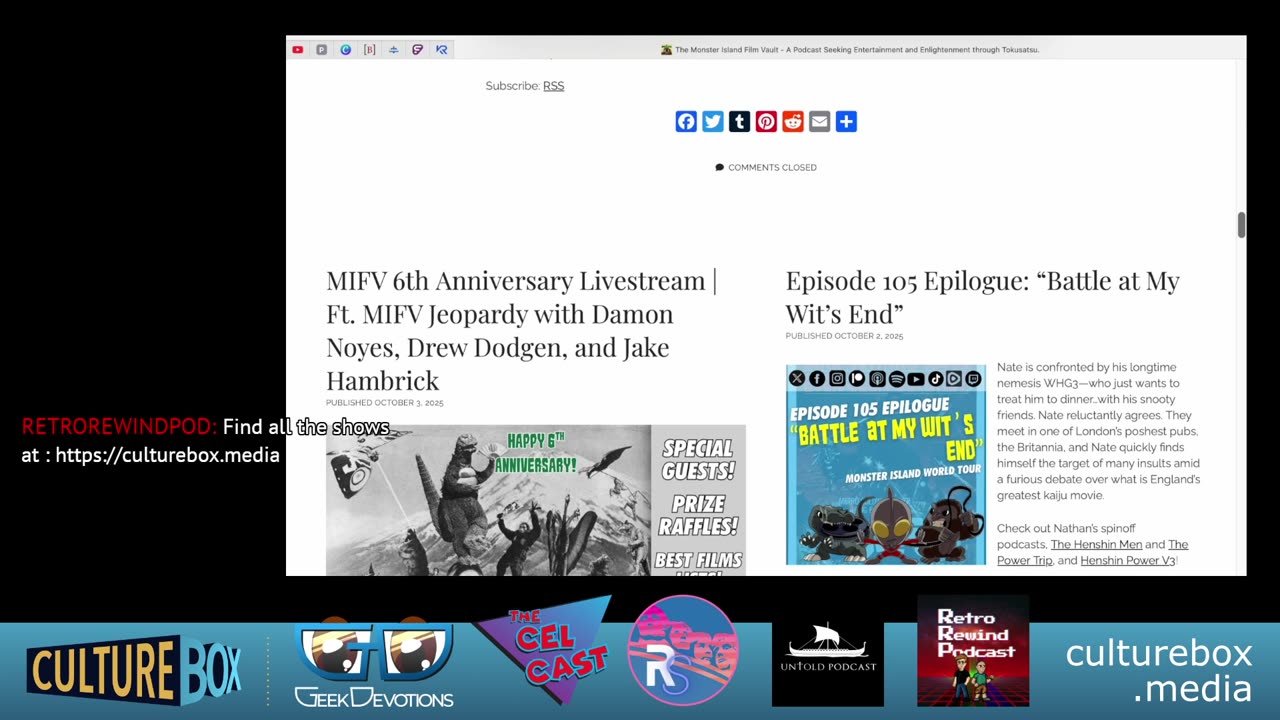Open the YouTube pinned tab

297,49
